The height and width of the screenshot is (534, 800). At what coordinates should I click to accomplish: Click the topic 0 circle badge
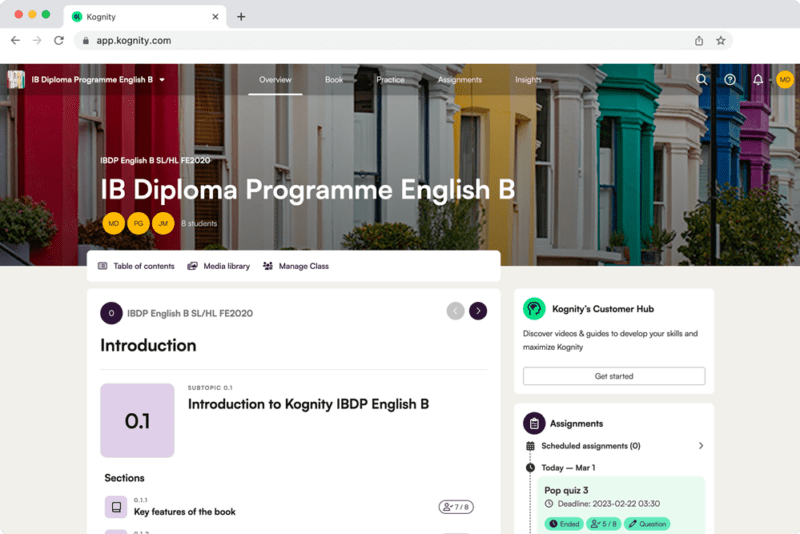click(x=111, y=313)
